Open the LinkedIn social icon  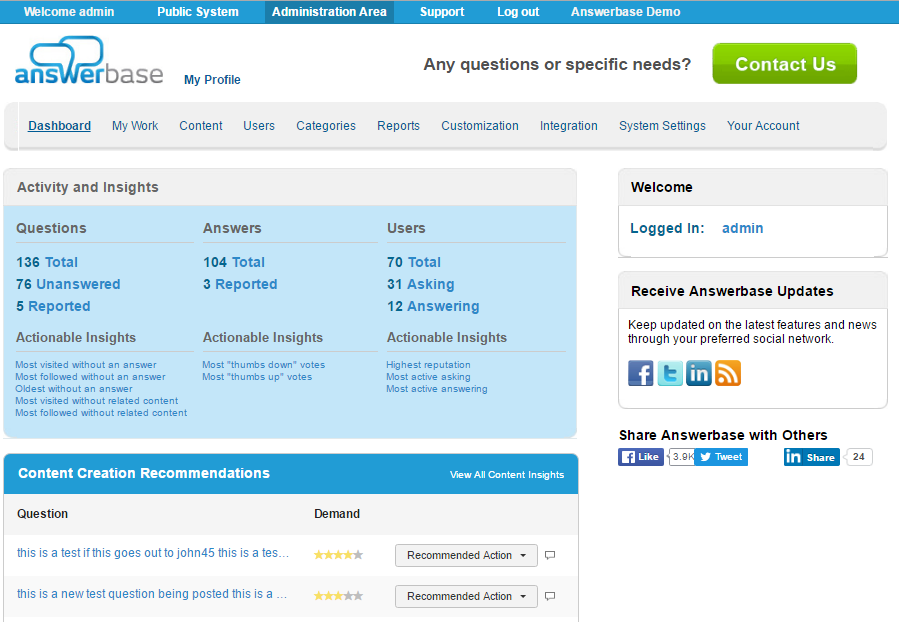[x=699, y=373]
